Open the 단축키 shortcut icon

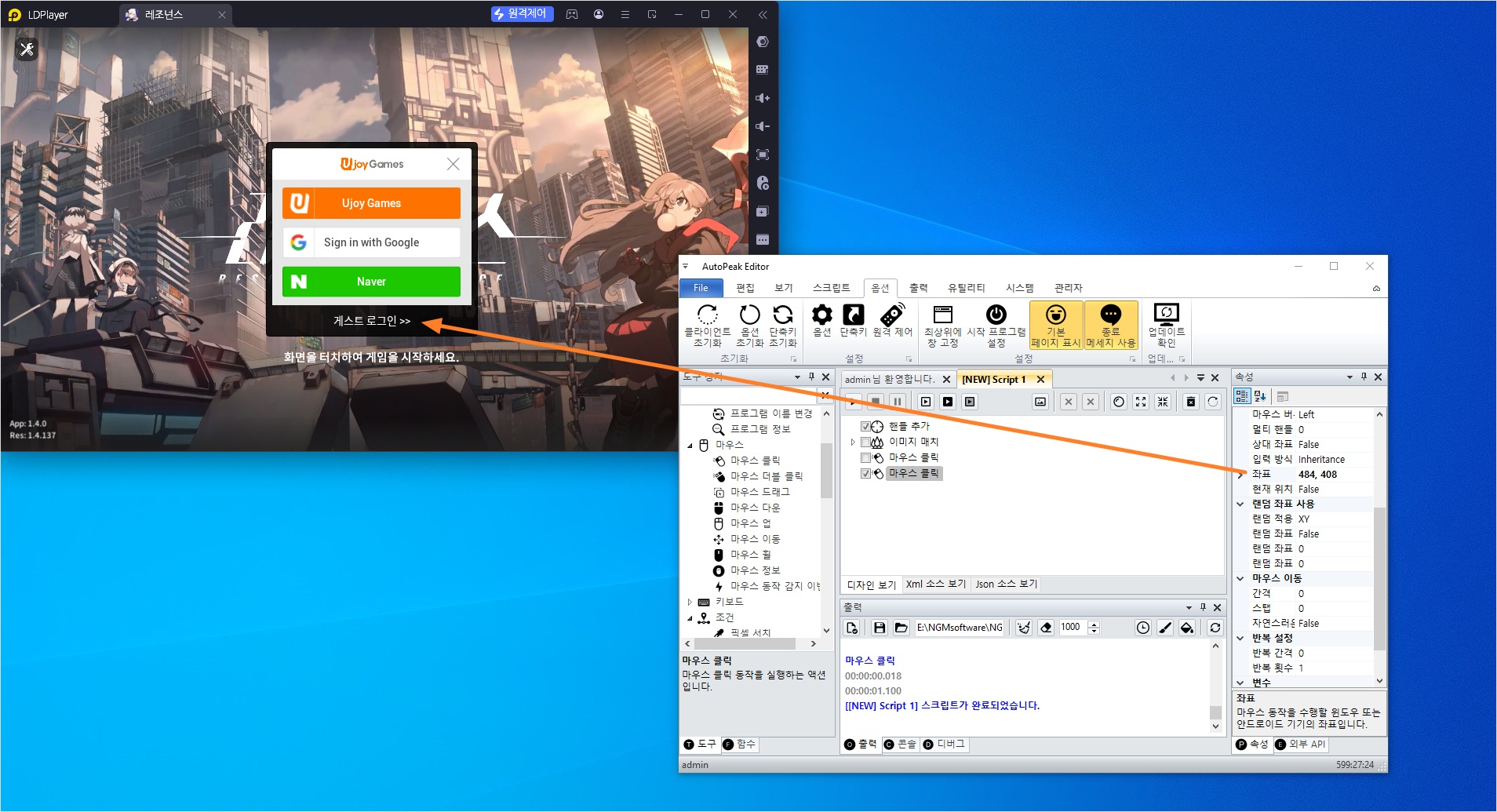(853, 321)
